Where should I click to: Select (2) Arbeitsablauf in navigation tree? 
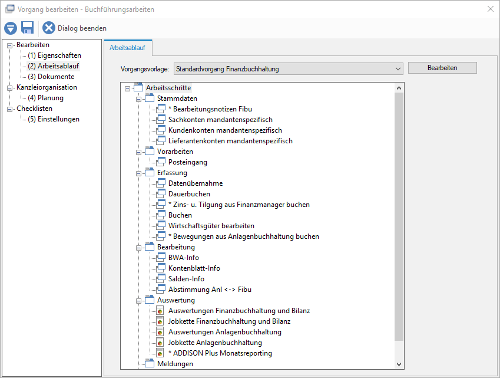(53, 66)
